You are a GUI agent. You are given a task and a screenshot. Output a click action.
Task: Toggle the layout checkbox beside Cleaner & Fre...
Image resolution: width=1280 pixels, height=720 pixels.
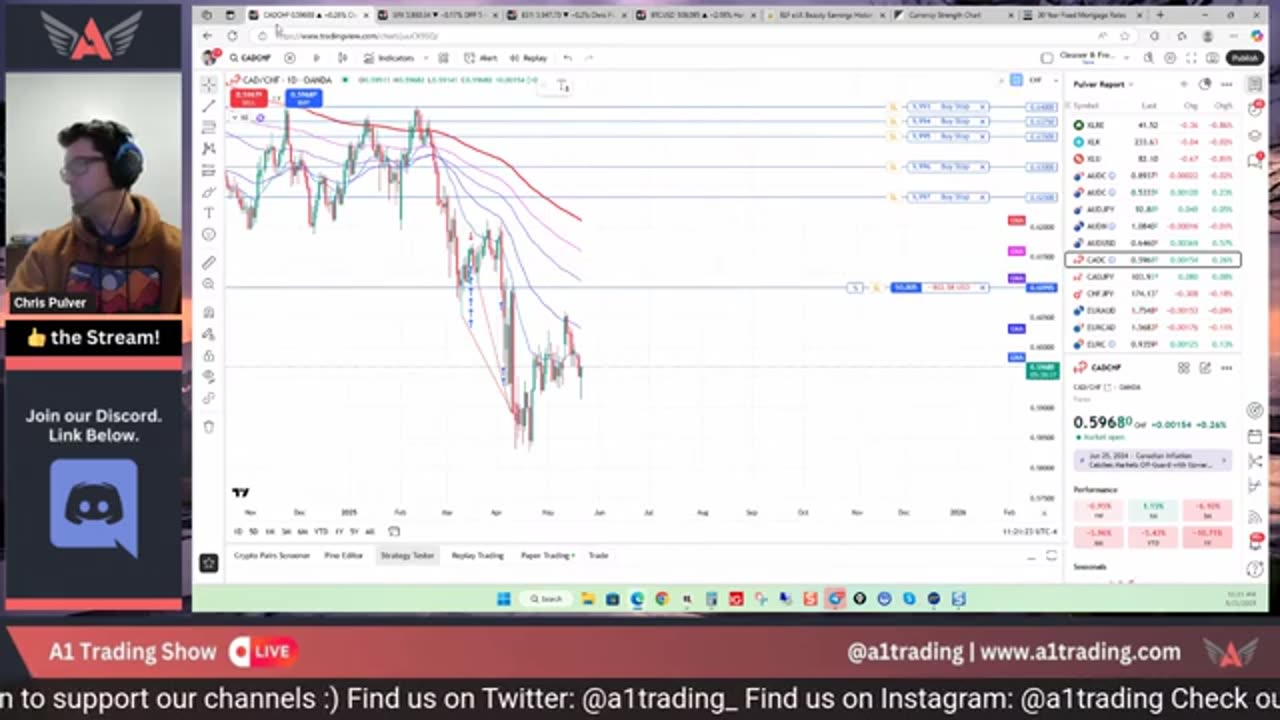(1047, 58)
